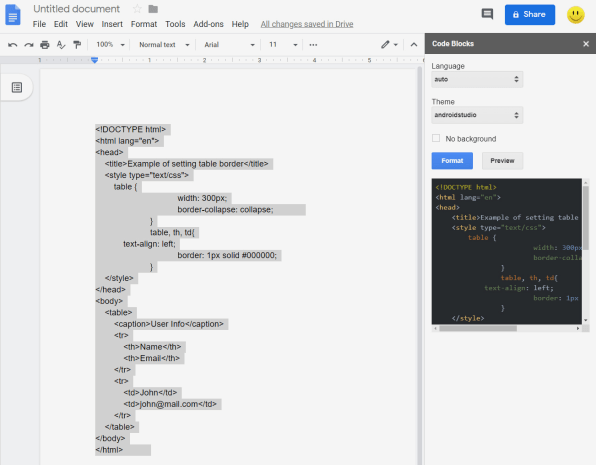Close the Code Blocks sidebar
Image resolution: width=596 pixels, height=465 pixels.
pyautogui.click(x=586, y=44)
